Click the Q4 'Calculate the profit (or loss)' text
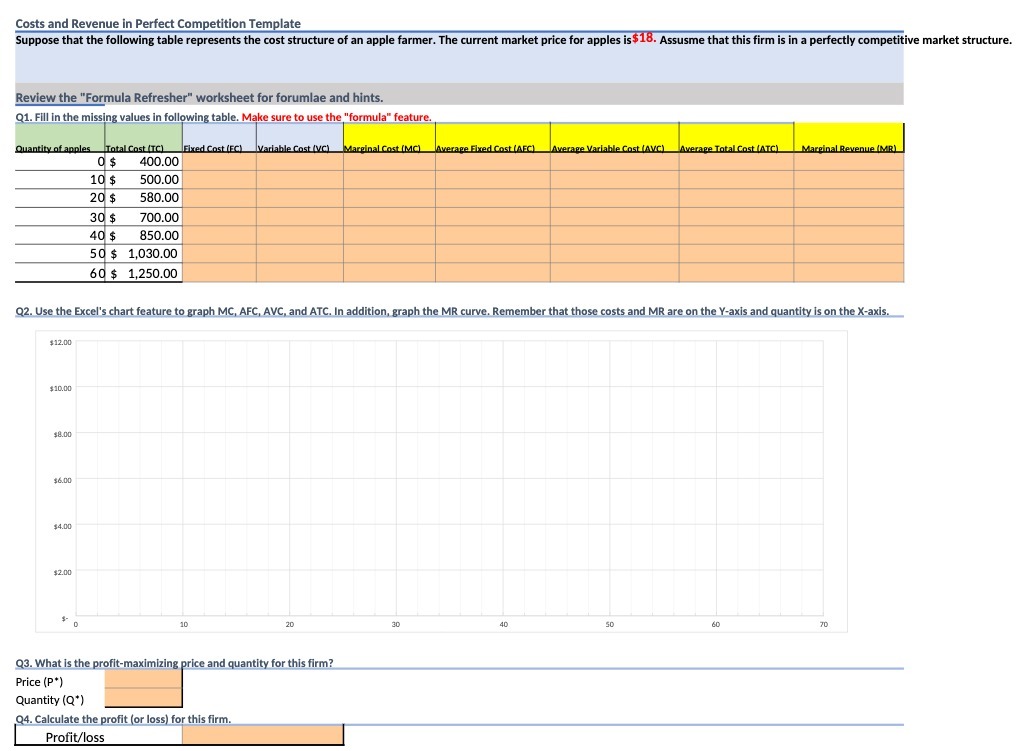The width and height of the screenshot is (1035, 751). point(123,719)
